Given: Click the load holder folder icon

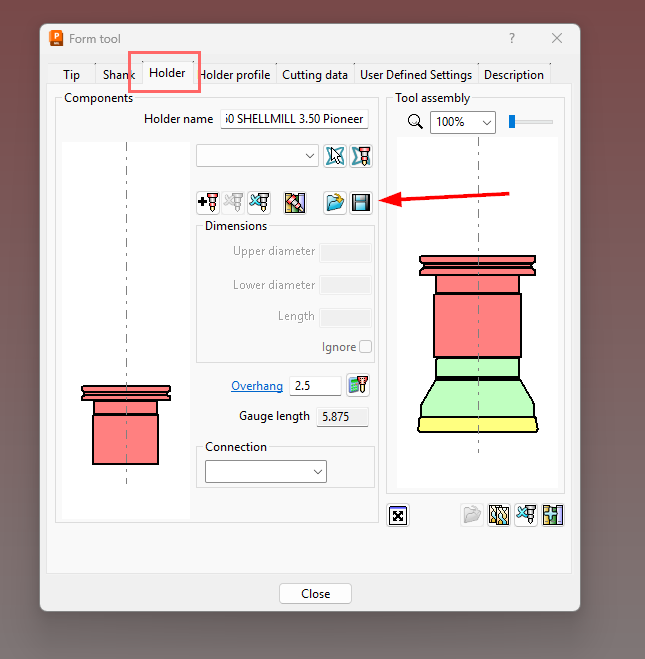Looking at the screenshot, I should [x=335, y=203].
